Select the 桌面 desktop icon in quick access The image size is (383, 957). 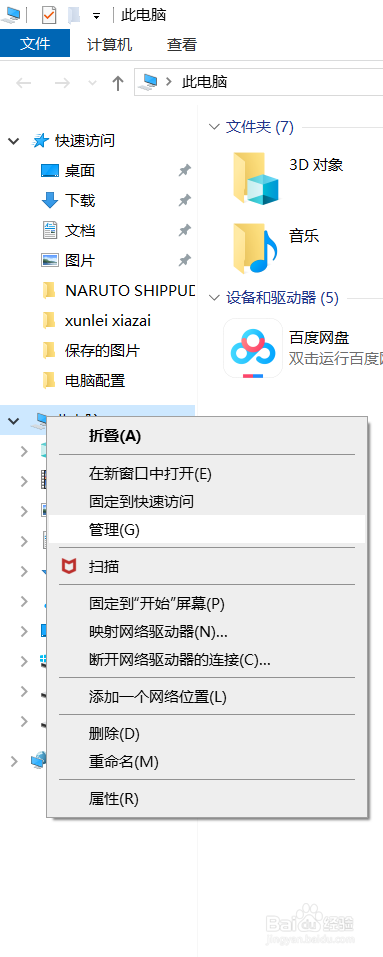tap(49, 171)
